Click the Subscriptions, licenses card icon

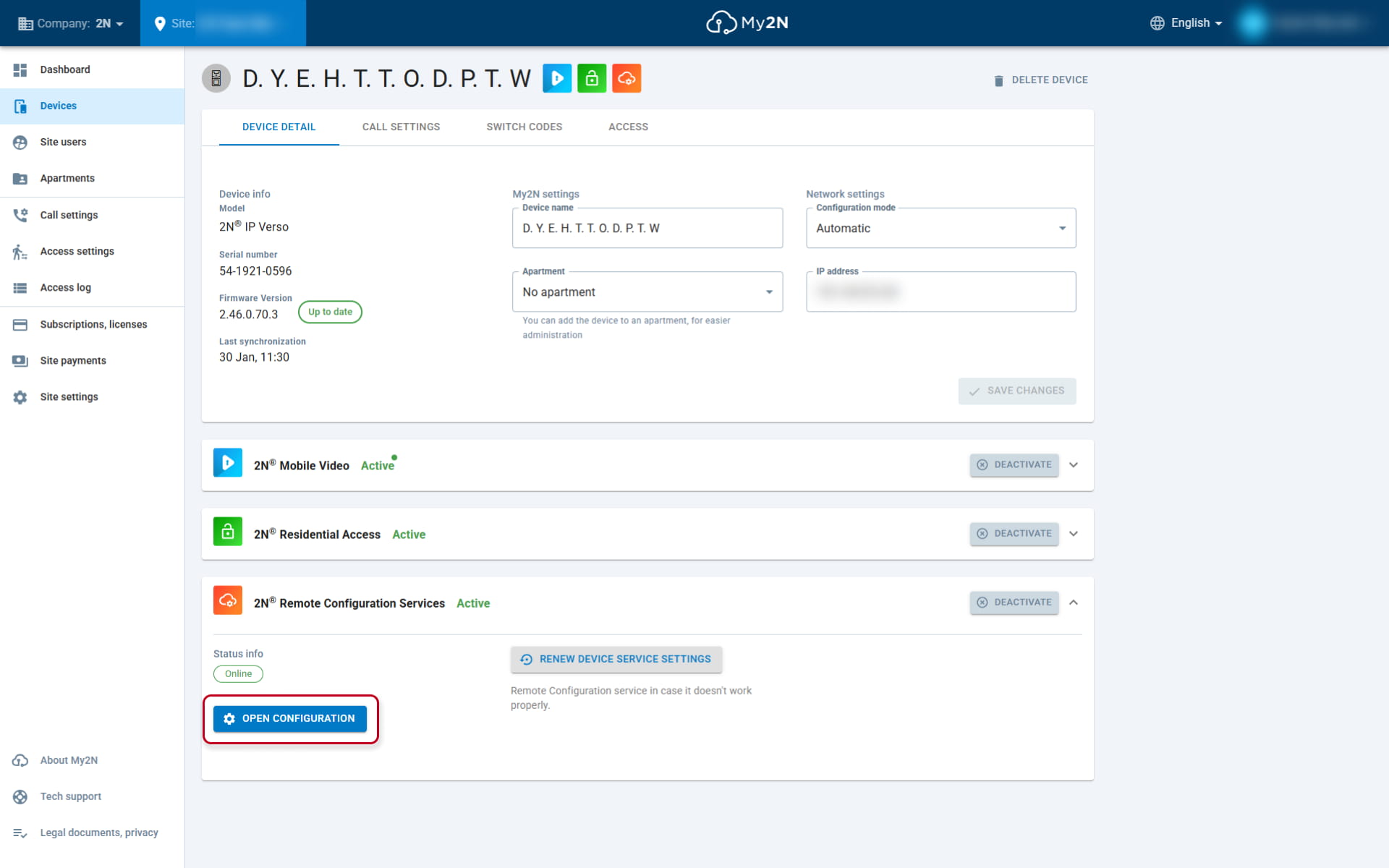[20, 324]
